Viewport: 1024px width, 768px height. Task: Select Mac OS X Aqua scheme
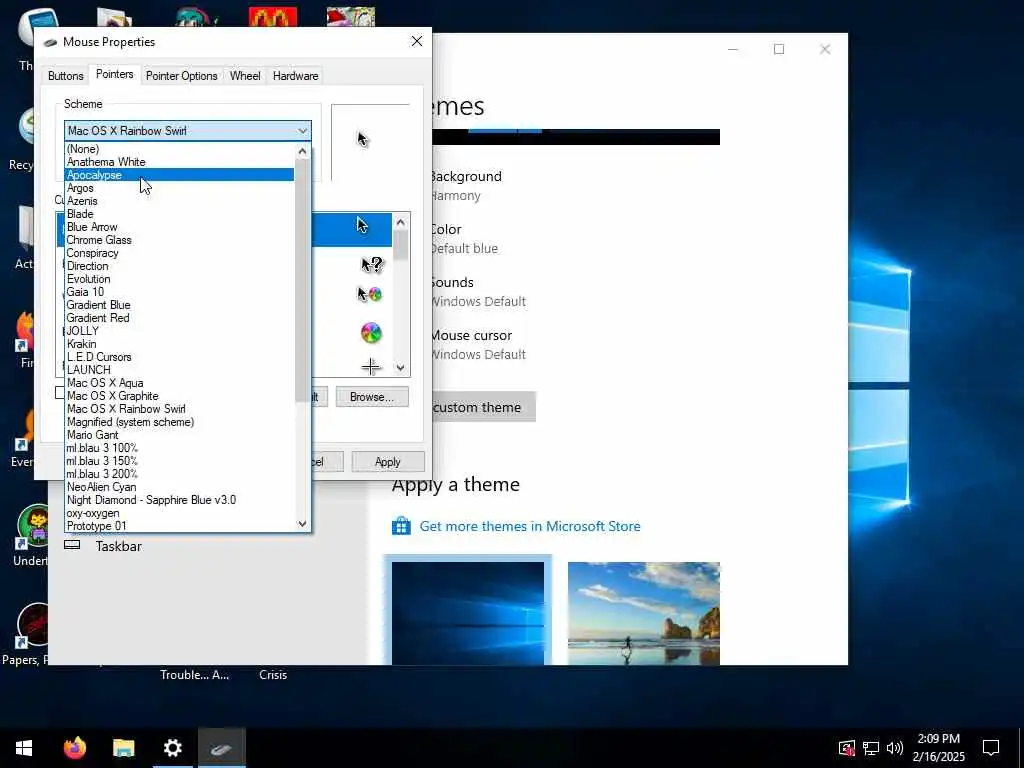[x=180, y=383]
